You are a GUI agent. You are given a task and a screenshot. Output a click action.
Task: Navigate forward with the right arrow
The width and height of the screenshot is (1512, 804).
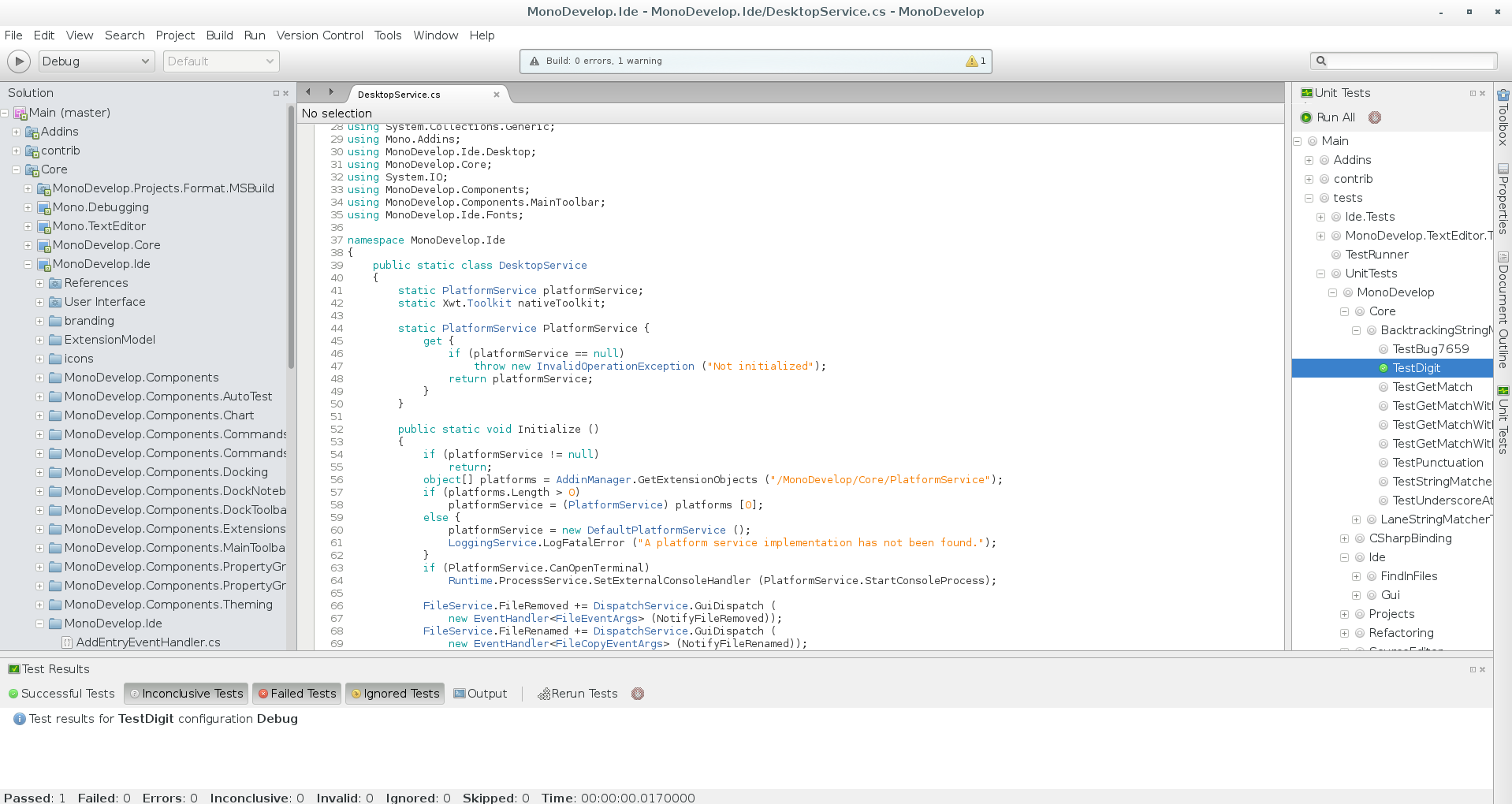coord(331,92)
